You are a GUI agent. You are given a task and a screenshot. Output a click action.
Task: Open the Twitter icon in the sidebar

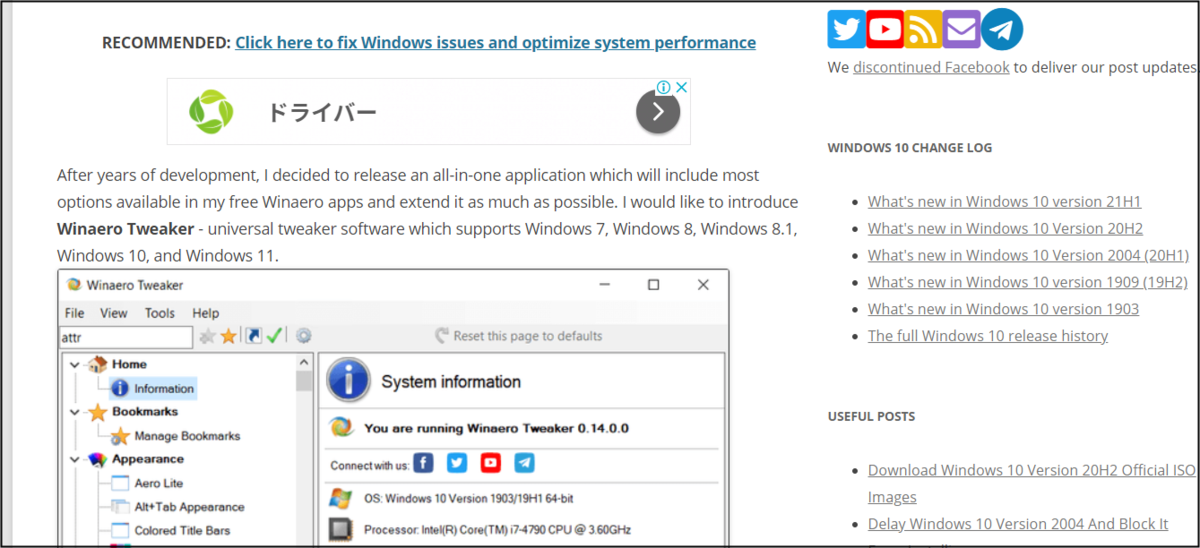coord(846,29)
